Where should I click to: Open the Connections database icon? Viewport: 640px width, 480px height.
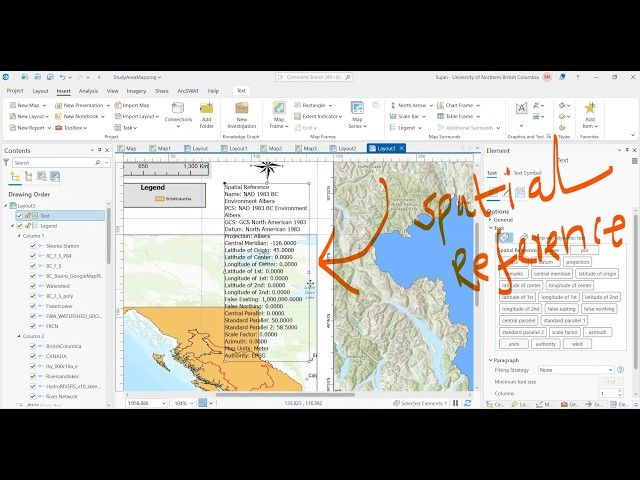pos(178,108)
